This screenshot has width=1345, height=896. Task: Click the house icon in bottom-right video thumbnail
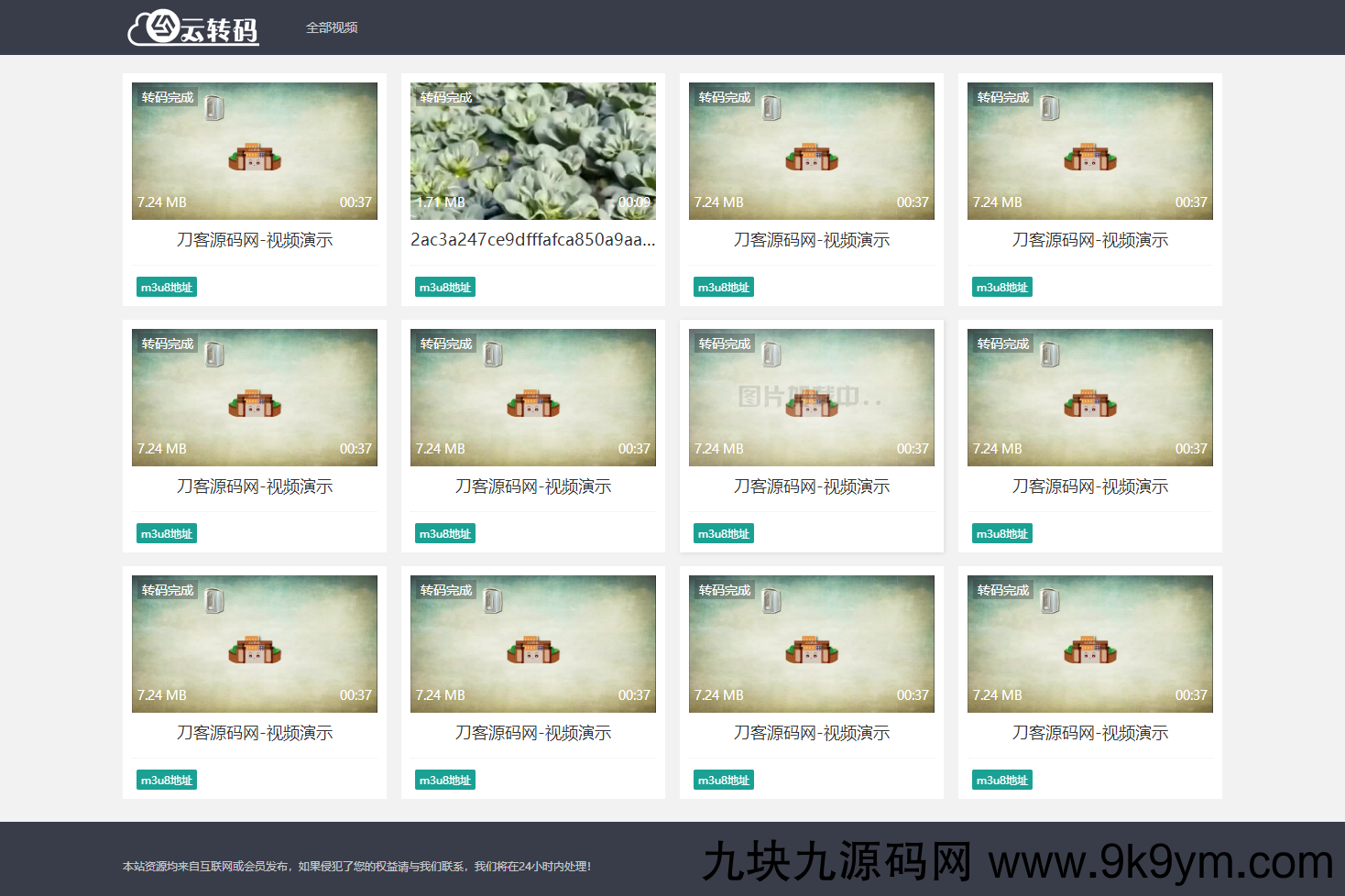tap(1090, 651)
